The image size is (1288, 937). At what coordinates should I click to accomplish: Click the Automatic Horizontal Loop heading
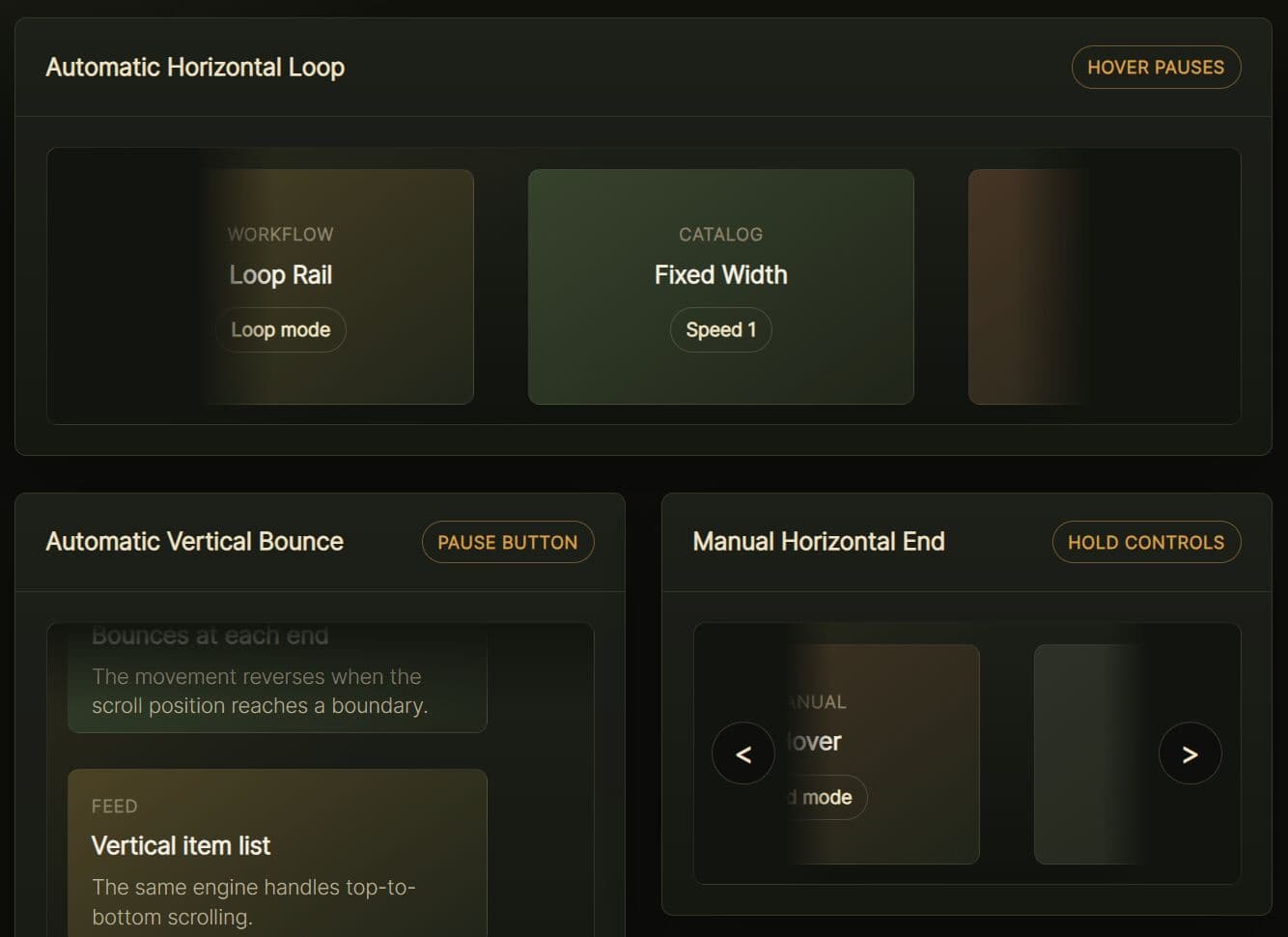pyautogui.click(x=195, y=68)
